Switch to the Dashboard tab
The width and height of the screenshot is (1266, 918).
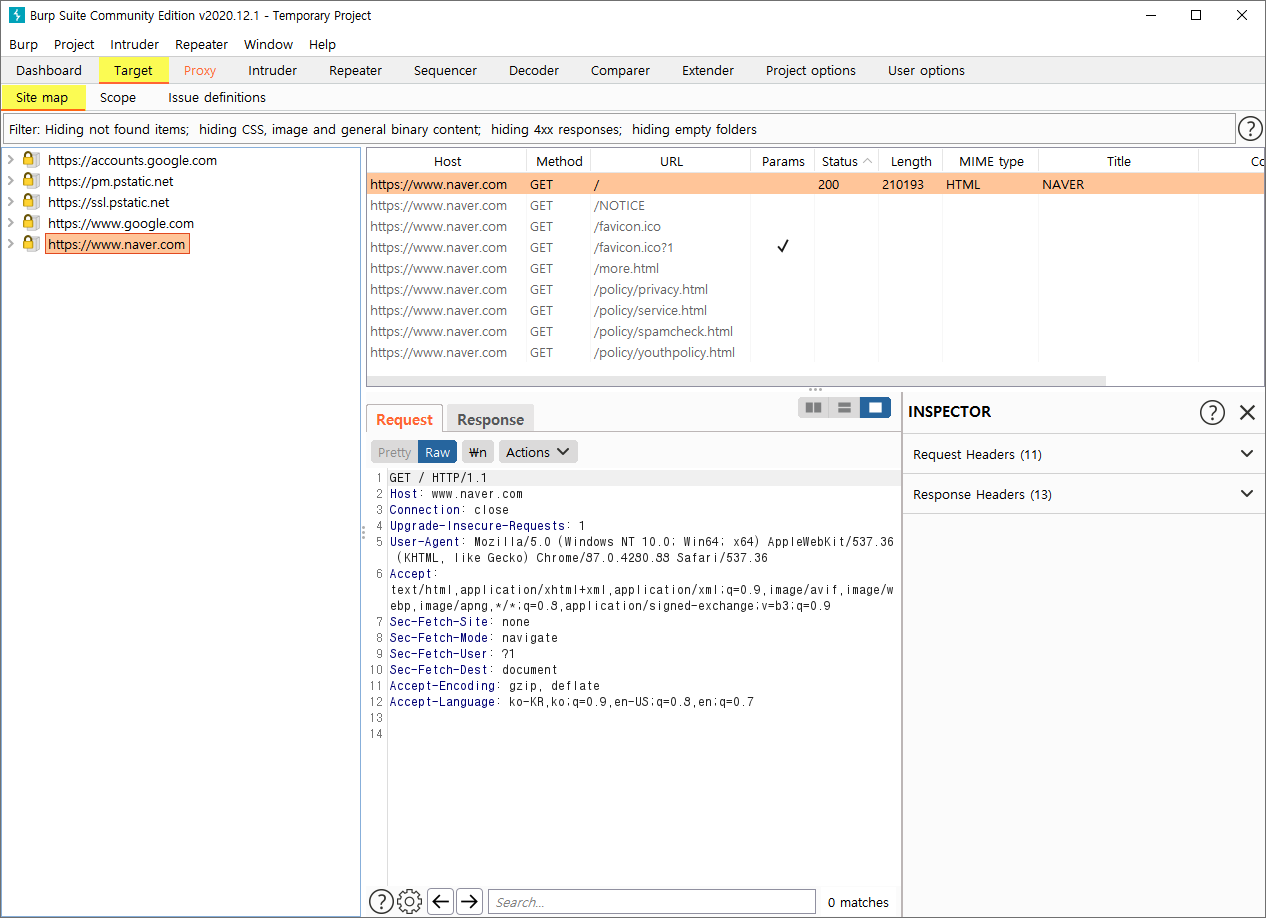[x=49, y=70]
